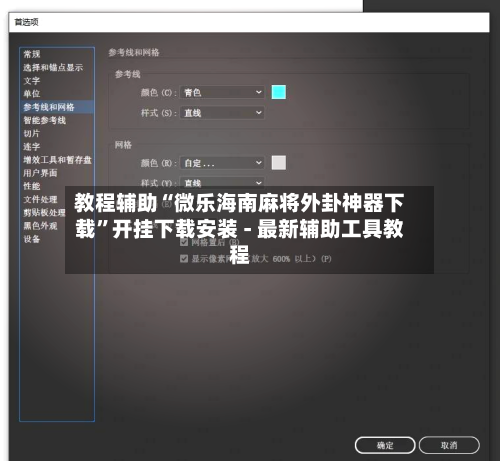The height and width of the screenshot is (461, 500).
Task: Go to 切片 preferences
Action: click(x=32, y=133)
